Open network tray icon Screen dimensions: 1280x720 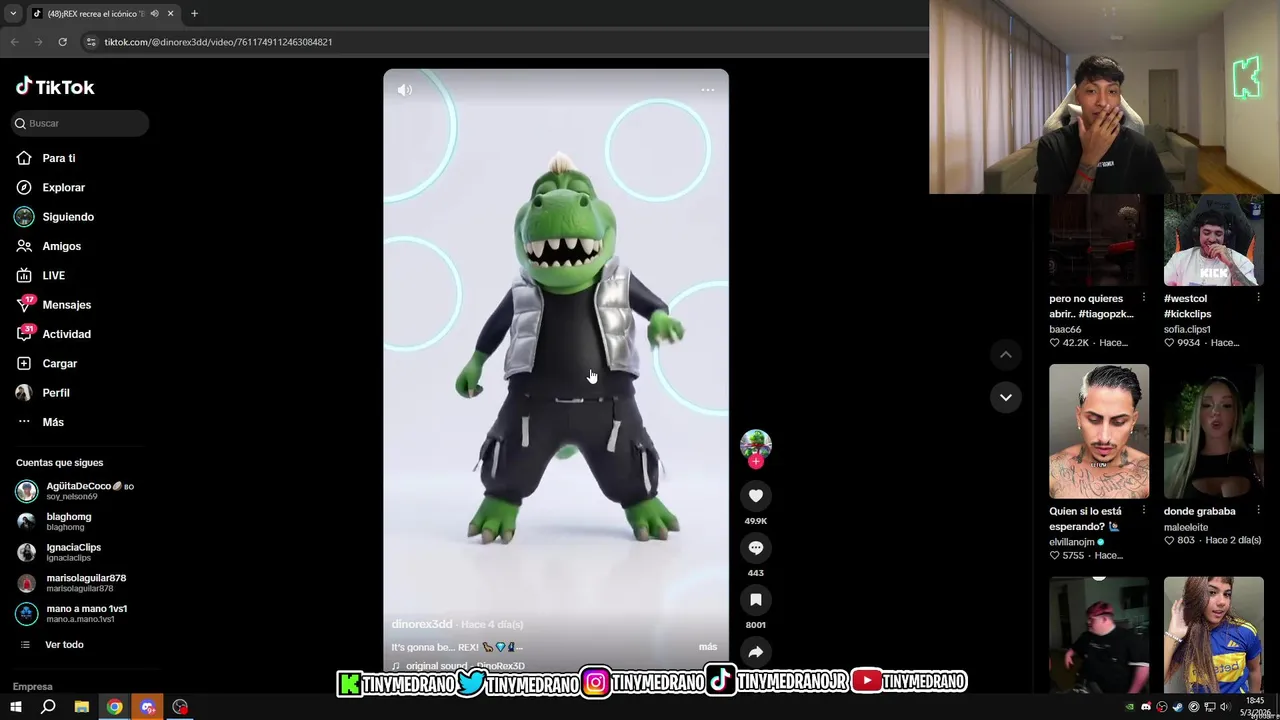click(1210, 707)
